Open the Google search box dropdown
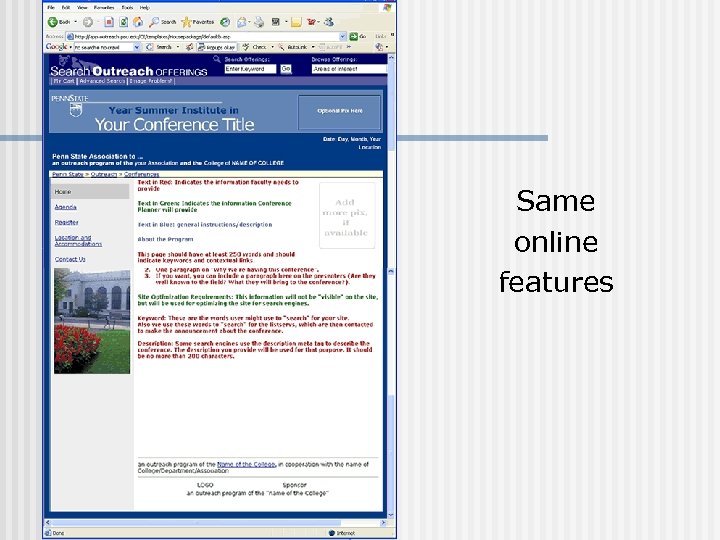 pyautogui.click(x=136, y=47)
